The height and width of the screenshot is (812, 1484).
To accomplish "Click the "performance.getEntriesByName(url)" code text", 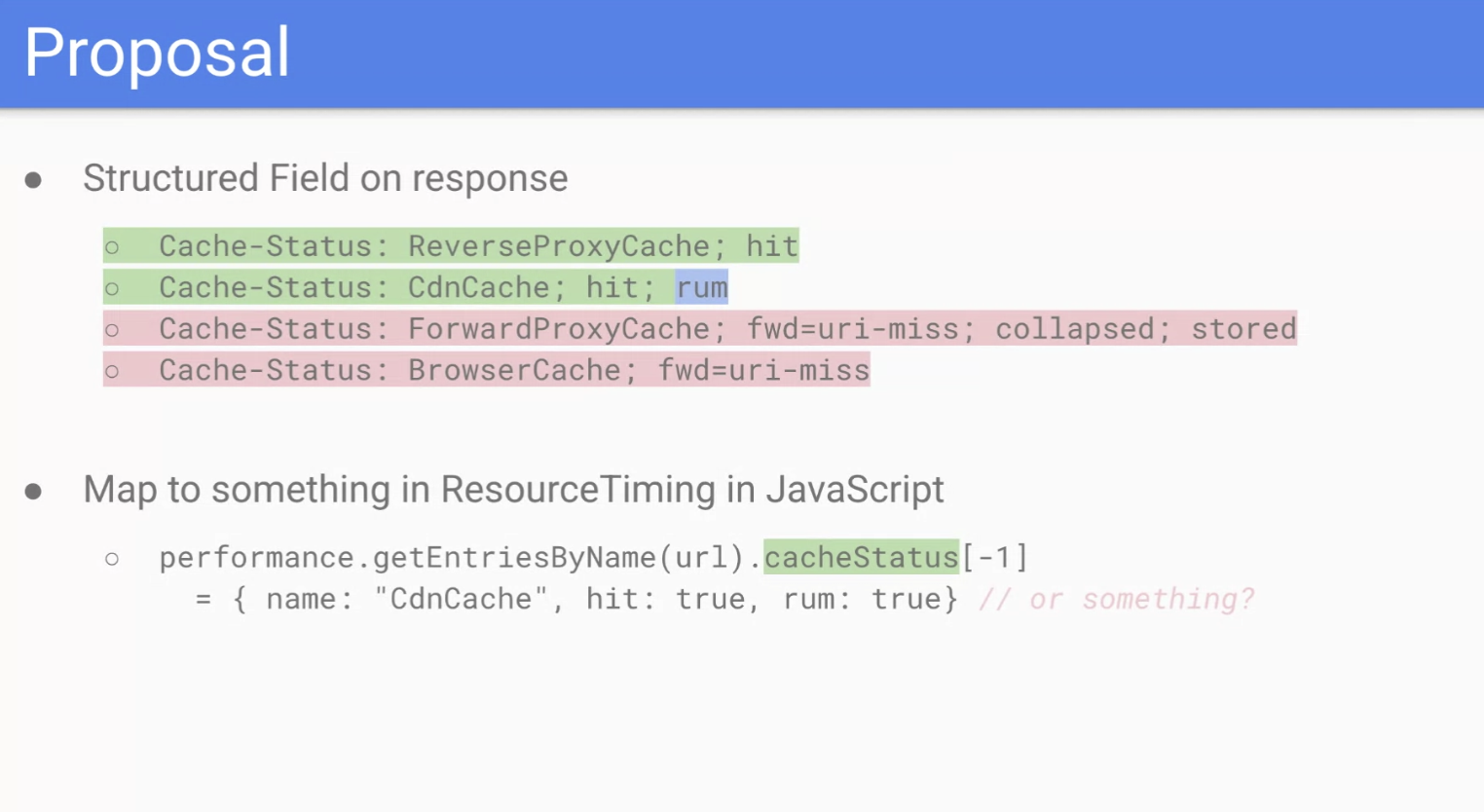I will 452,557.
